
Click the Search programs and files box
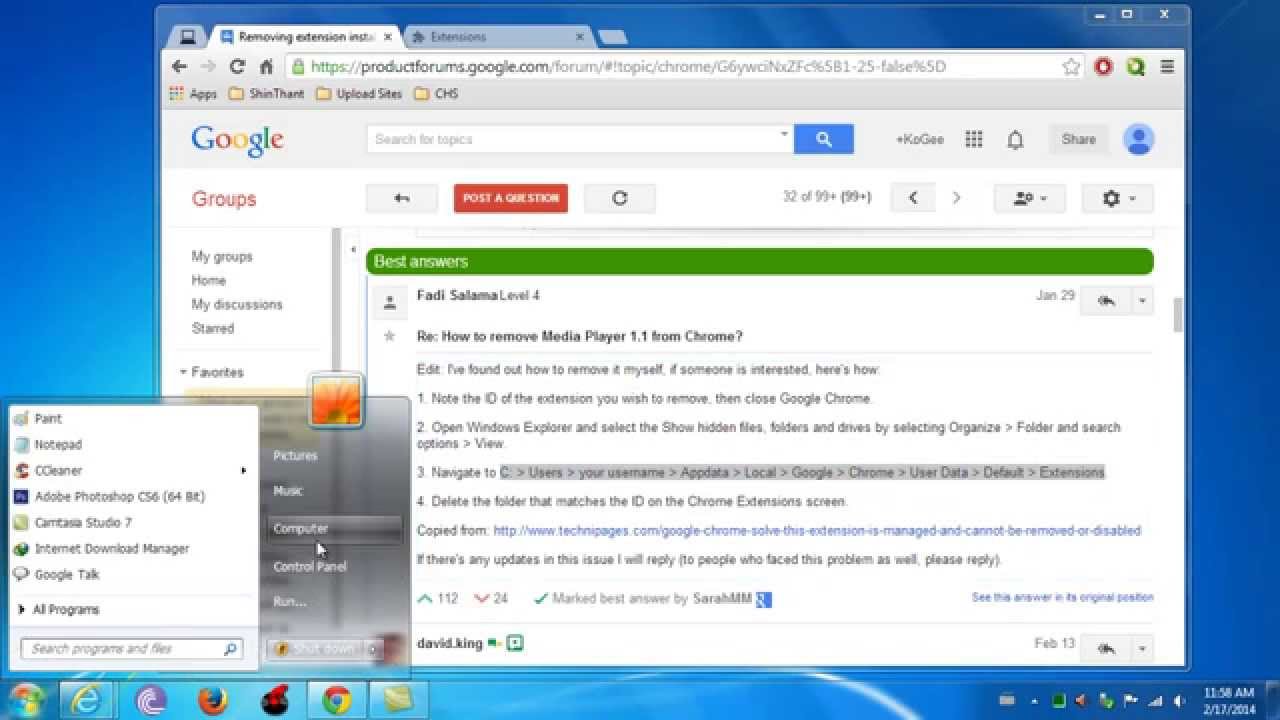click(131, 649)
